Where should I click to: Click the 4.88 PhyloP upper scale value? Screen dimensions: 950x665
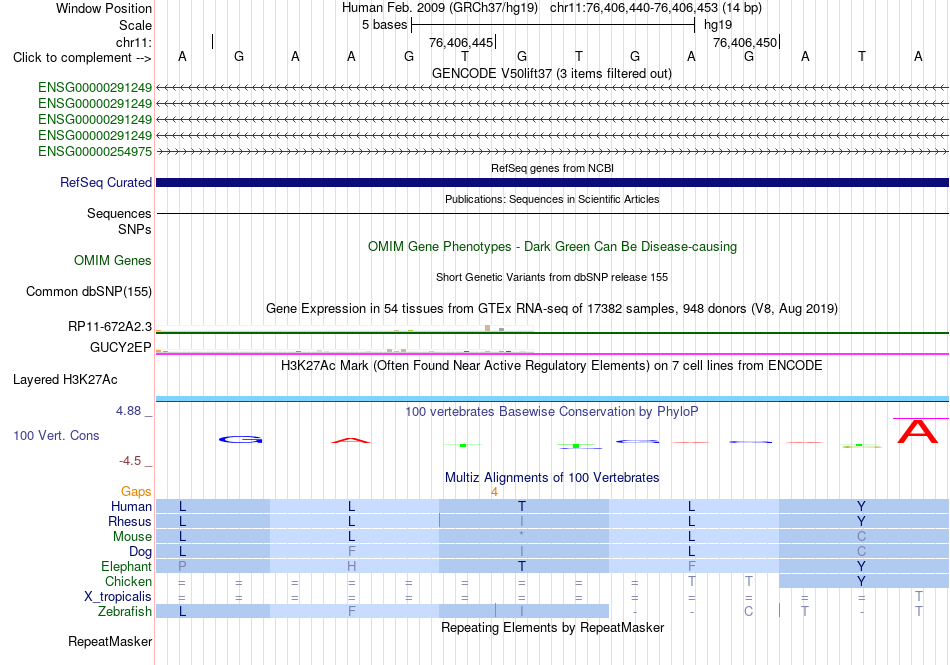coord(128,411)
